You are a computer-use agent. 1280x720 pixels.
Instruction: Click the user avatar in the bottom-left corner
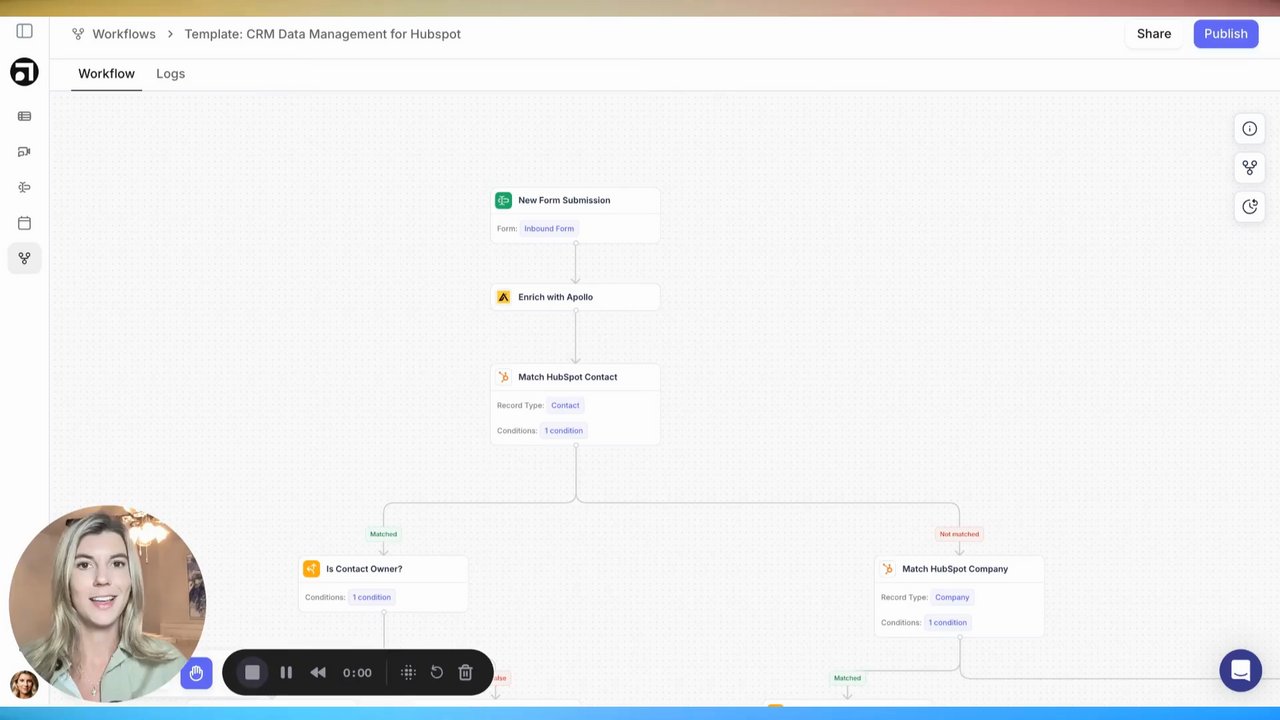(24, 685)
